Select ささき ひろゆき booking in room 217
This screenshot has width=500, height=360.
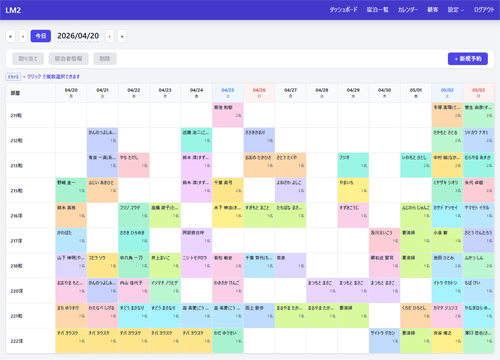(134, 240)
